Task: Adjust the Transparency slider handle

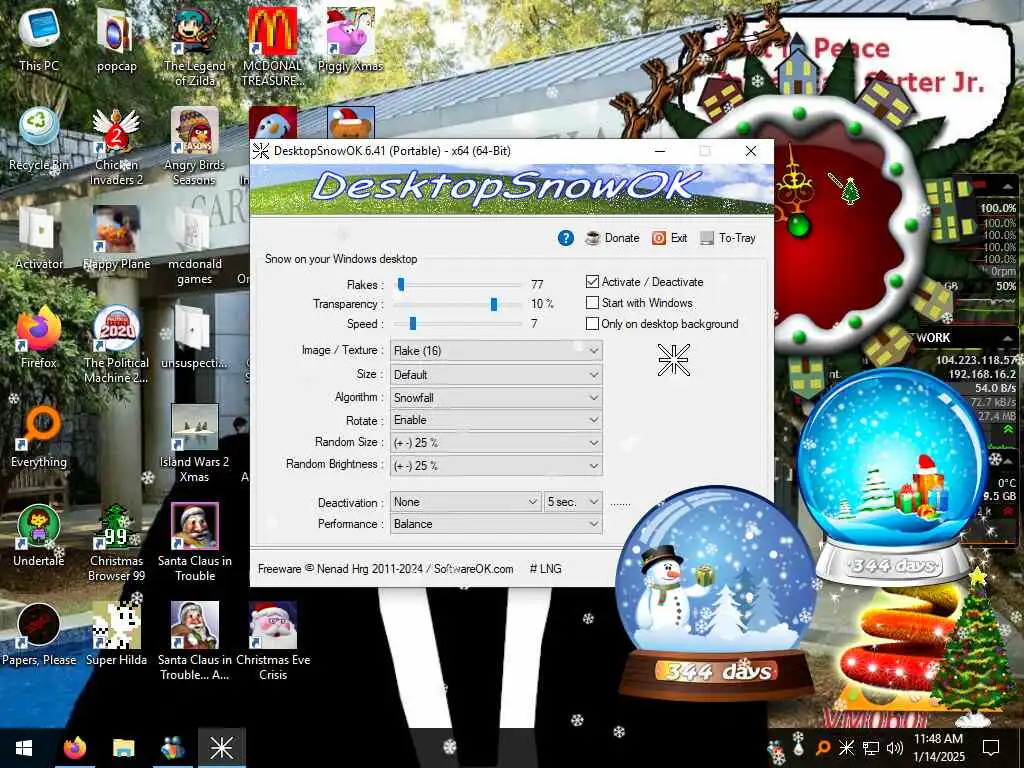Action: click(494, 304)
